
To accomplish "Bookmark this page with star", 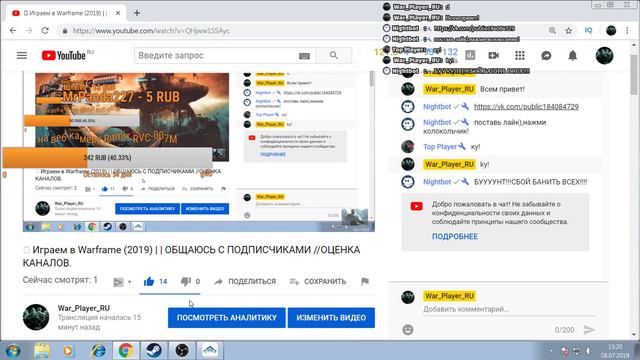I will coord(569,31).
